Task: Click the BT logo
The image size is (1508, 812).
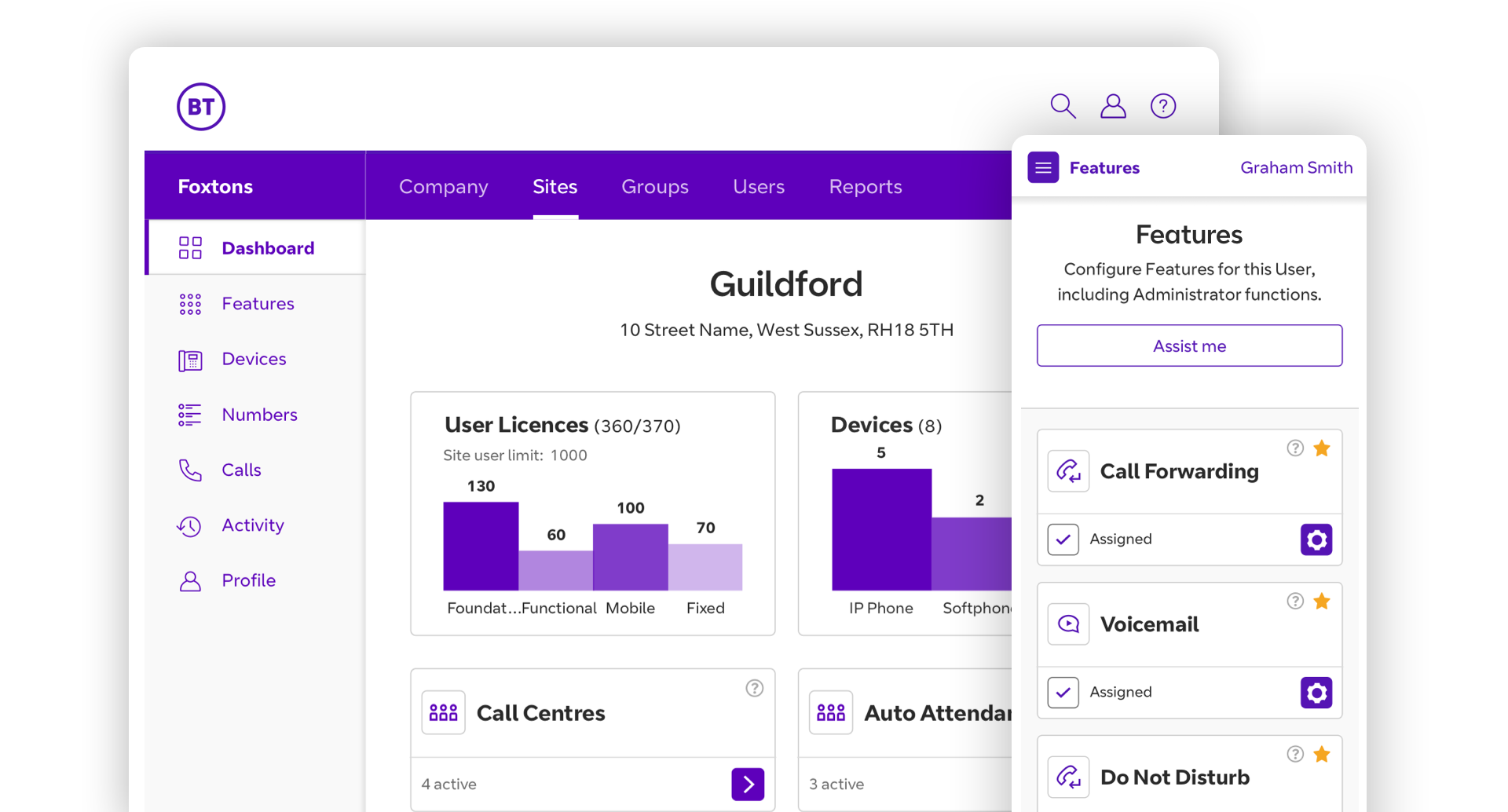Action: [201, 107]
